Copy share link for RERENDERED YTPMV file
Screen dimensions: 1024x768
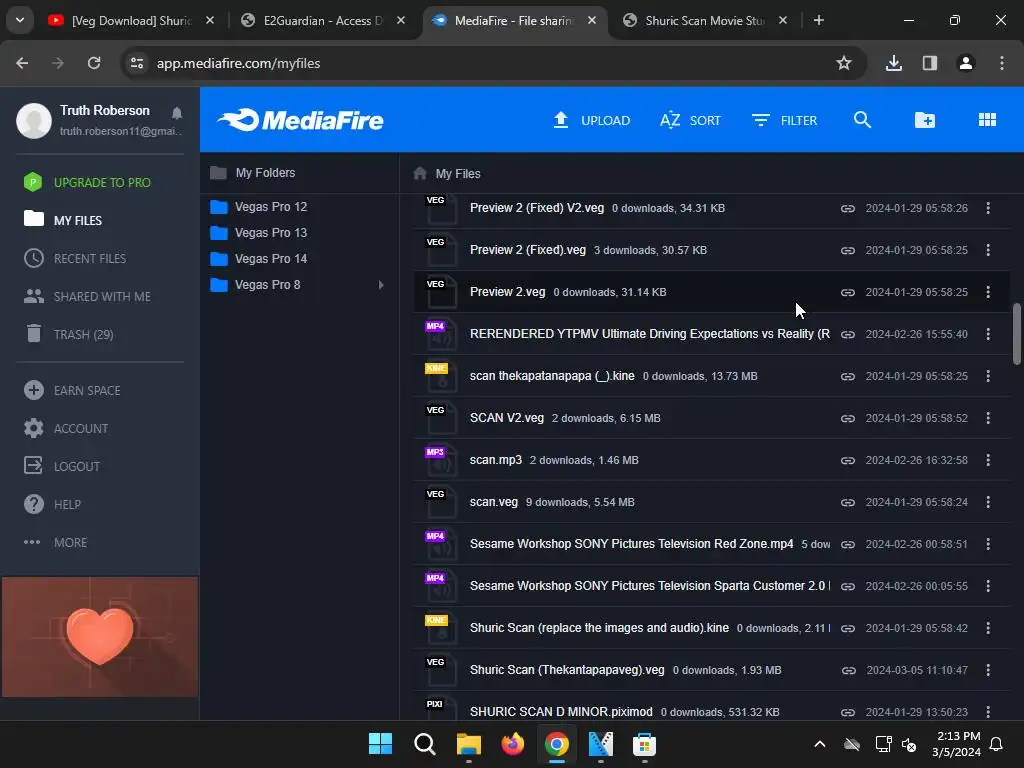pos(848,334)
